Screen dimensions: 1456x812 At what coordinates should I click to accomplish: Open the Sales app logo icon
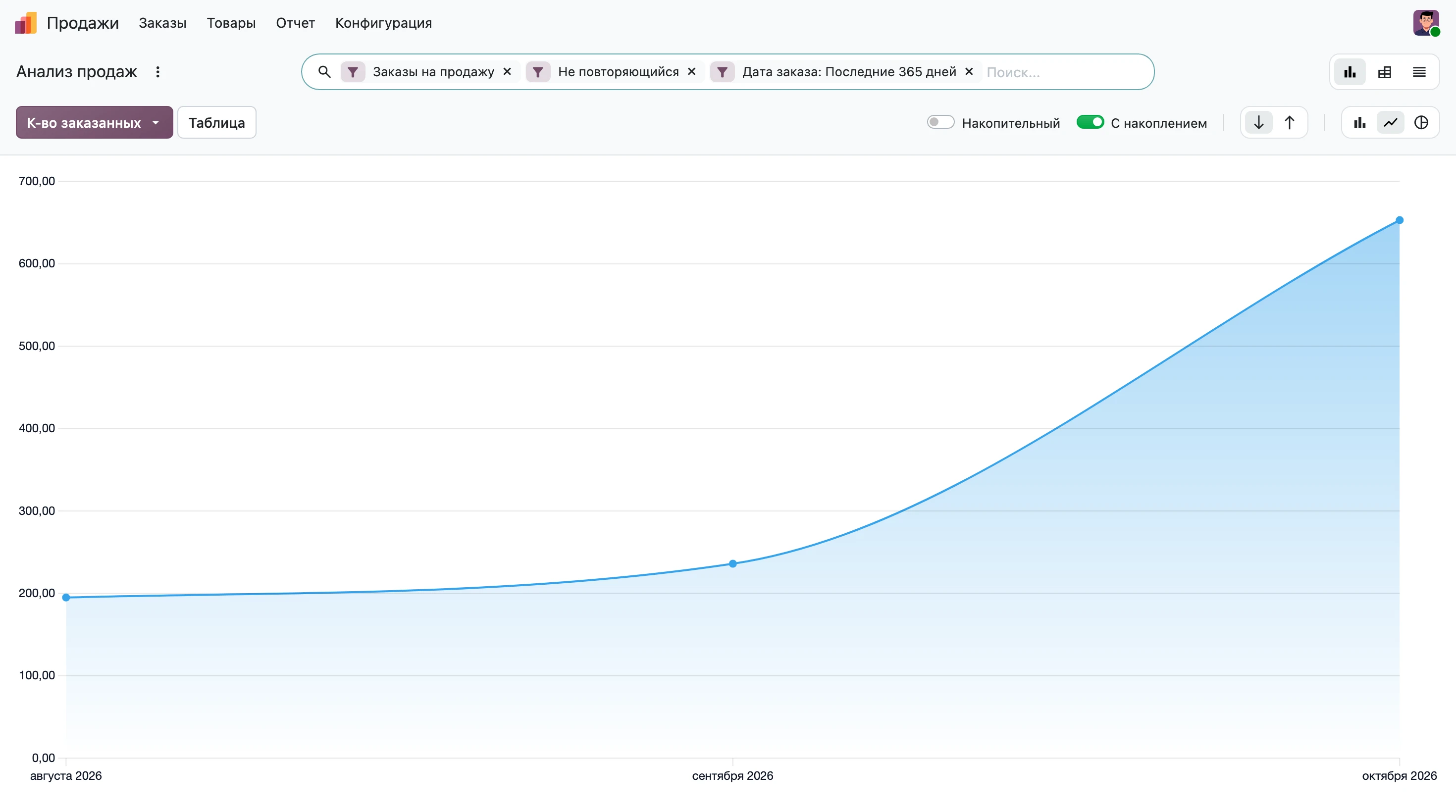(25, 23)
